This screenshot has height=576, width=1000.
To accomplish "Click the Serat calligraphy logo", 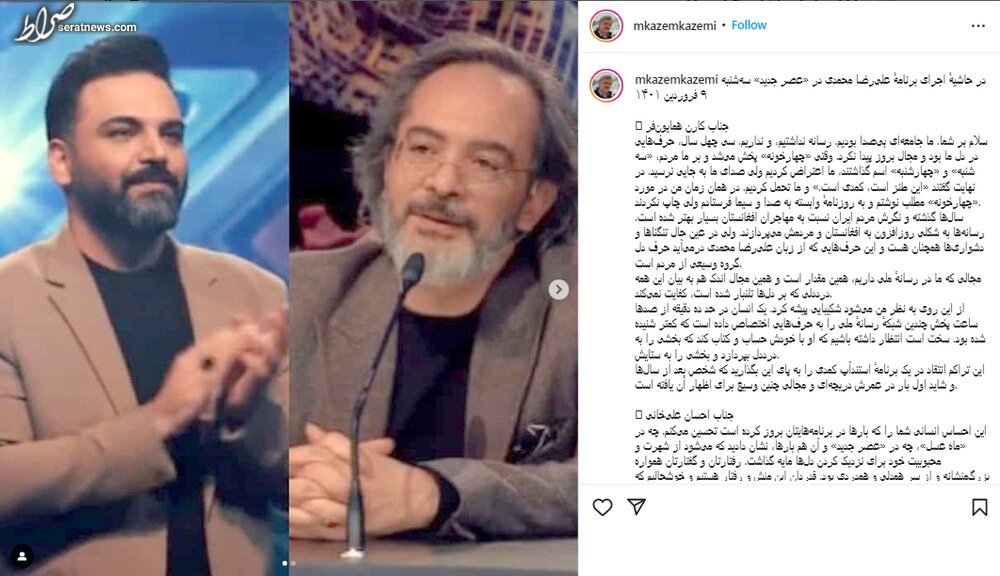I will pyautogui.click(x=43, y=22).
